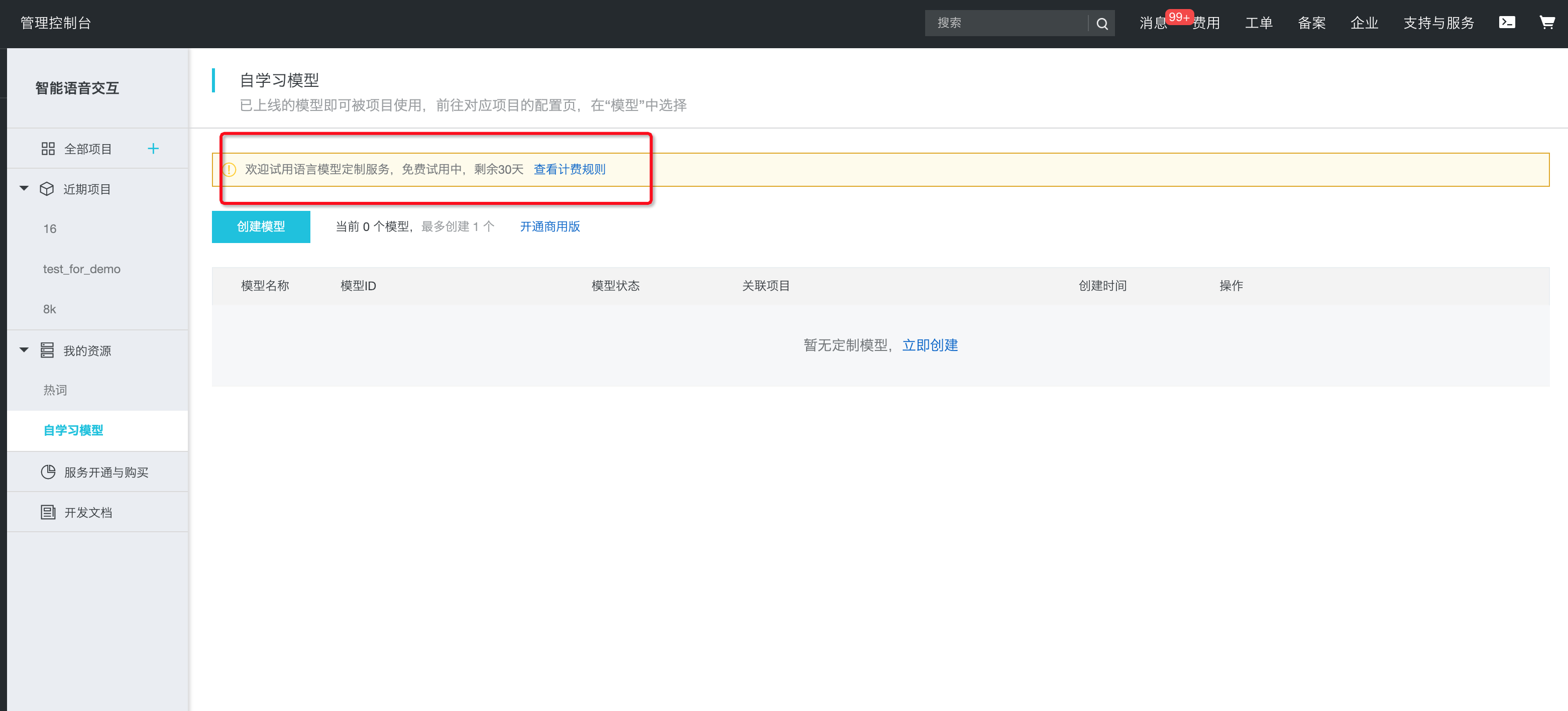Open 消息 in the top bar
The height and width of the screenshot is (711, 1568).
1153,23
